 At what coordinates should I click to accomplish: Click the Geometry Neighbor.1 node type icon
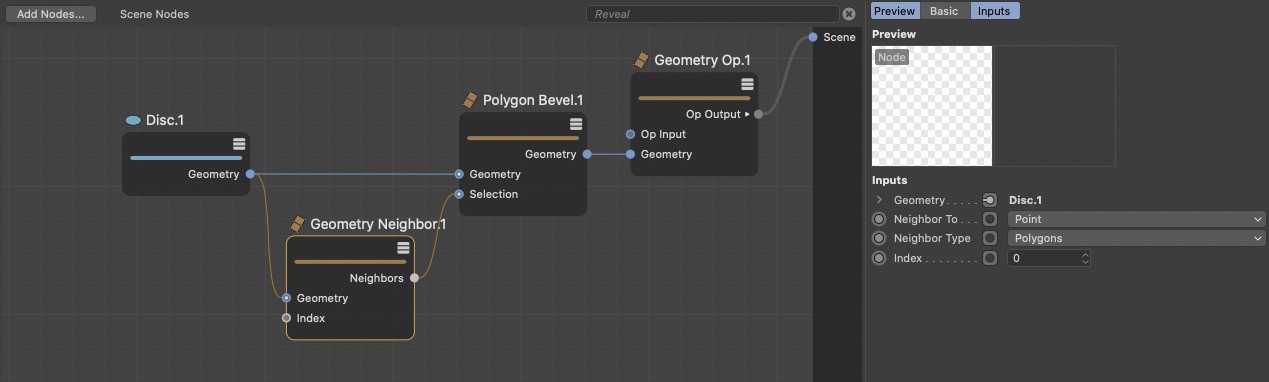pos(297,224)
